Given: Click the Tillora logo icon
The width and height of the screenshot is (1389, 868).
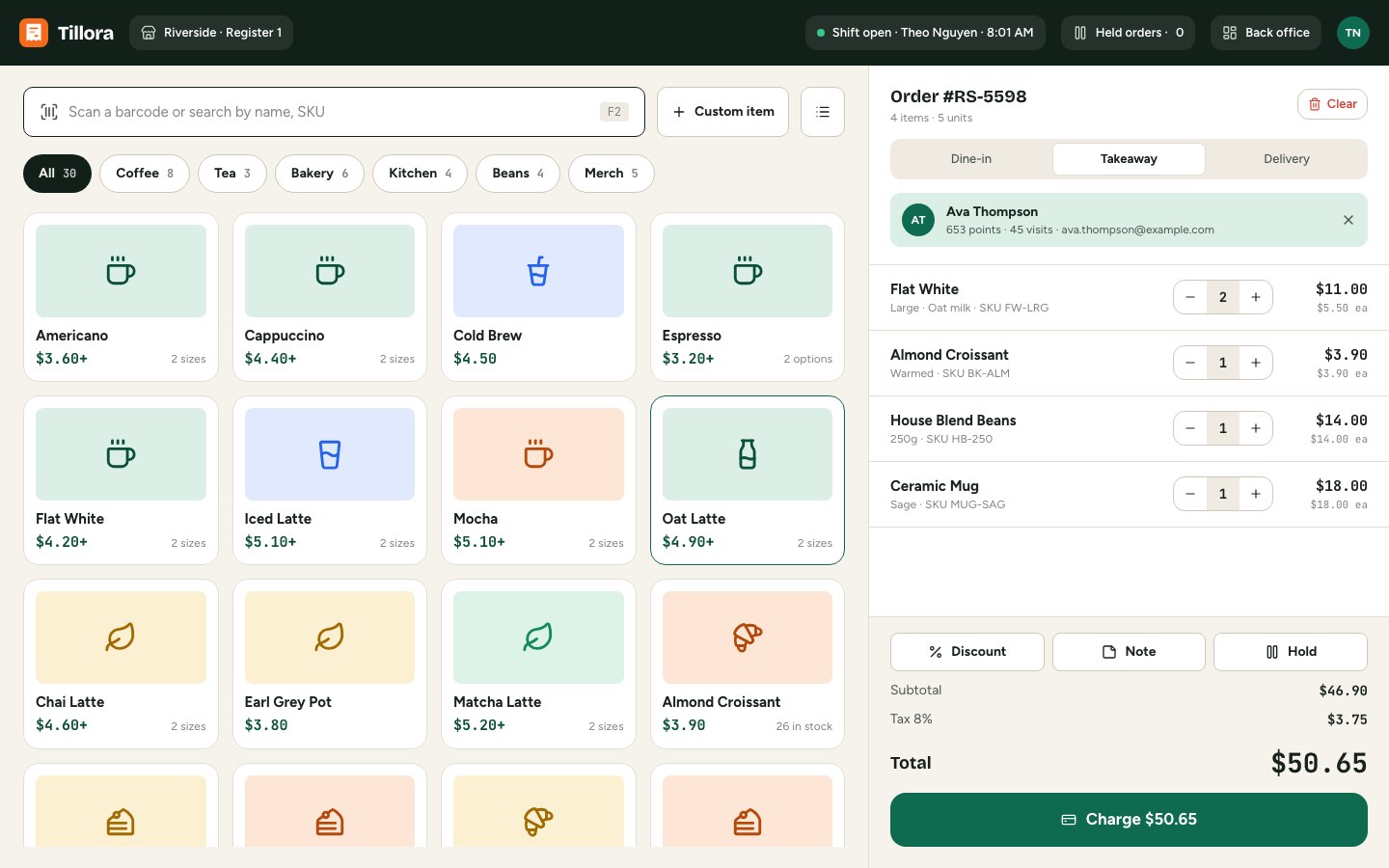Looking at the screenshot, I should pyautogui.click(x=34, y=33).
